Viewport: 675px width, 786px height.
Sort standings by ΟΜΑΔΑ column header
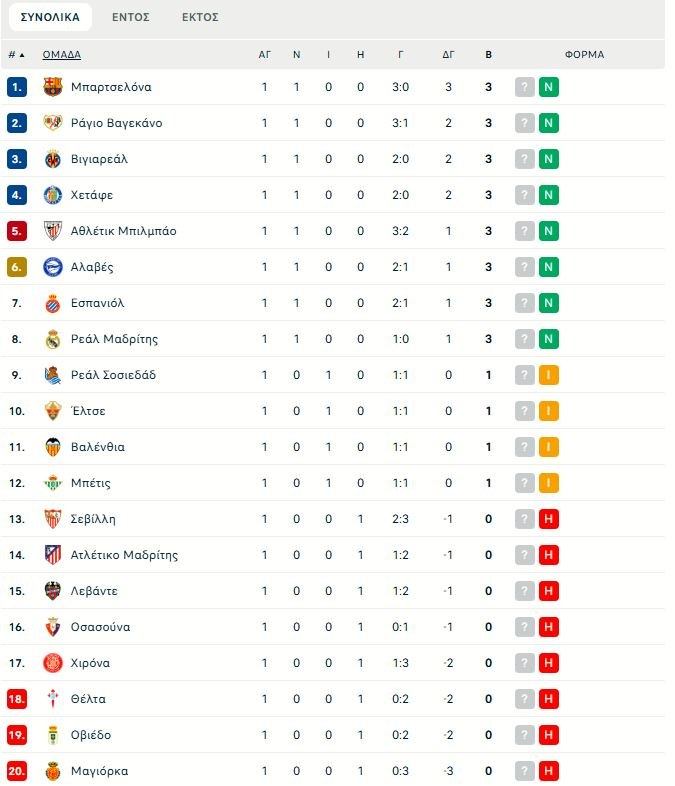pos(61,55)
